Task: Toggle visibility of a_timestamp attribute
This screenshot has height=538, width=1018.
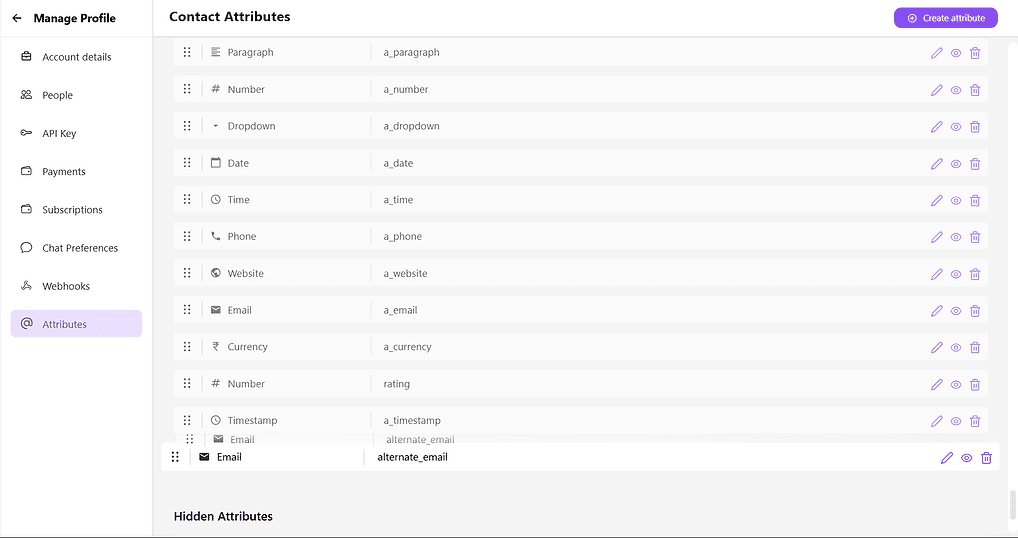Action: click(x=956, y=421)
